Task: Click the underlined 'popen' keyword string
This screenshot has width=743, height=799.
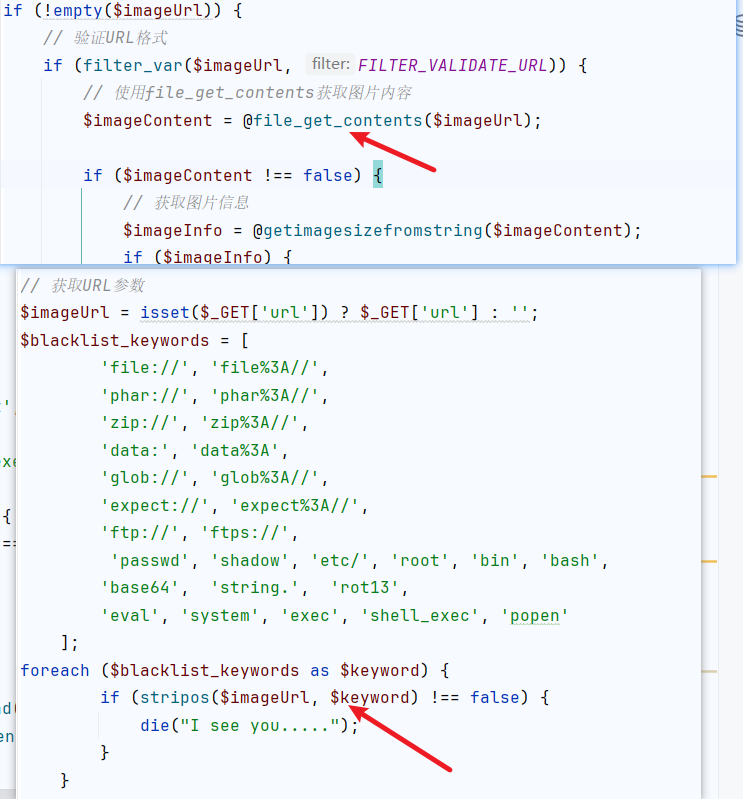Action: click(535, 616)
